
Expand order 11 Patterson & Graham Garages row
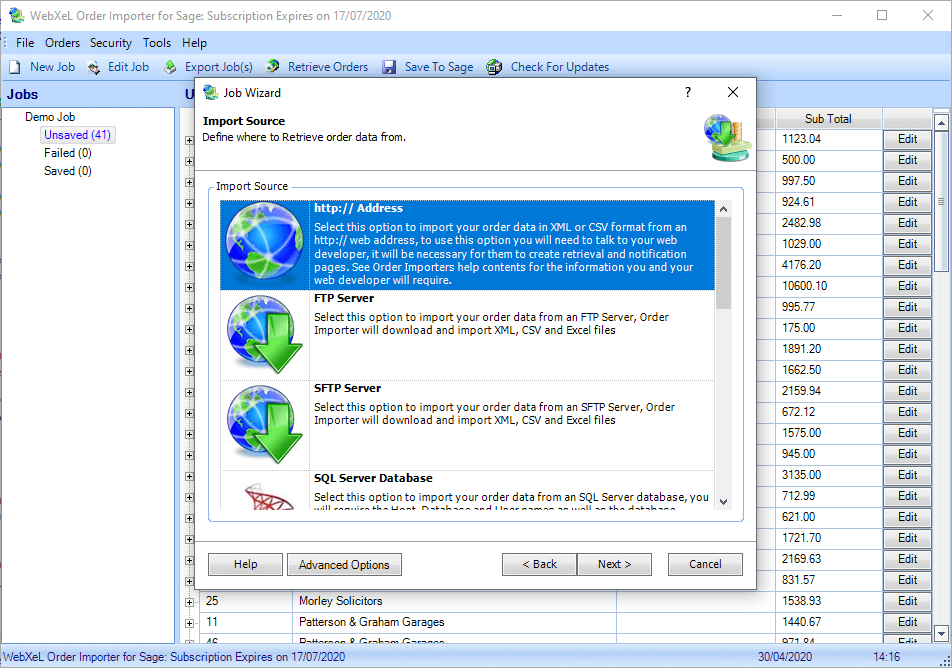point(189,623)
